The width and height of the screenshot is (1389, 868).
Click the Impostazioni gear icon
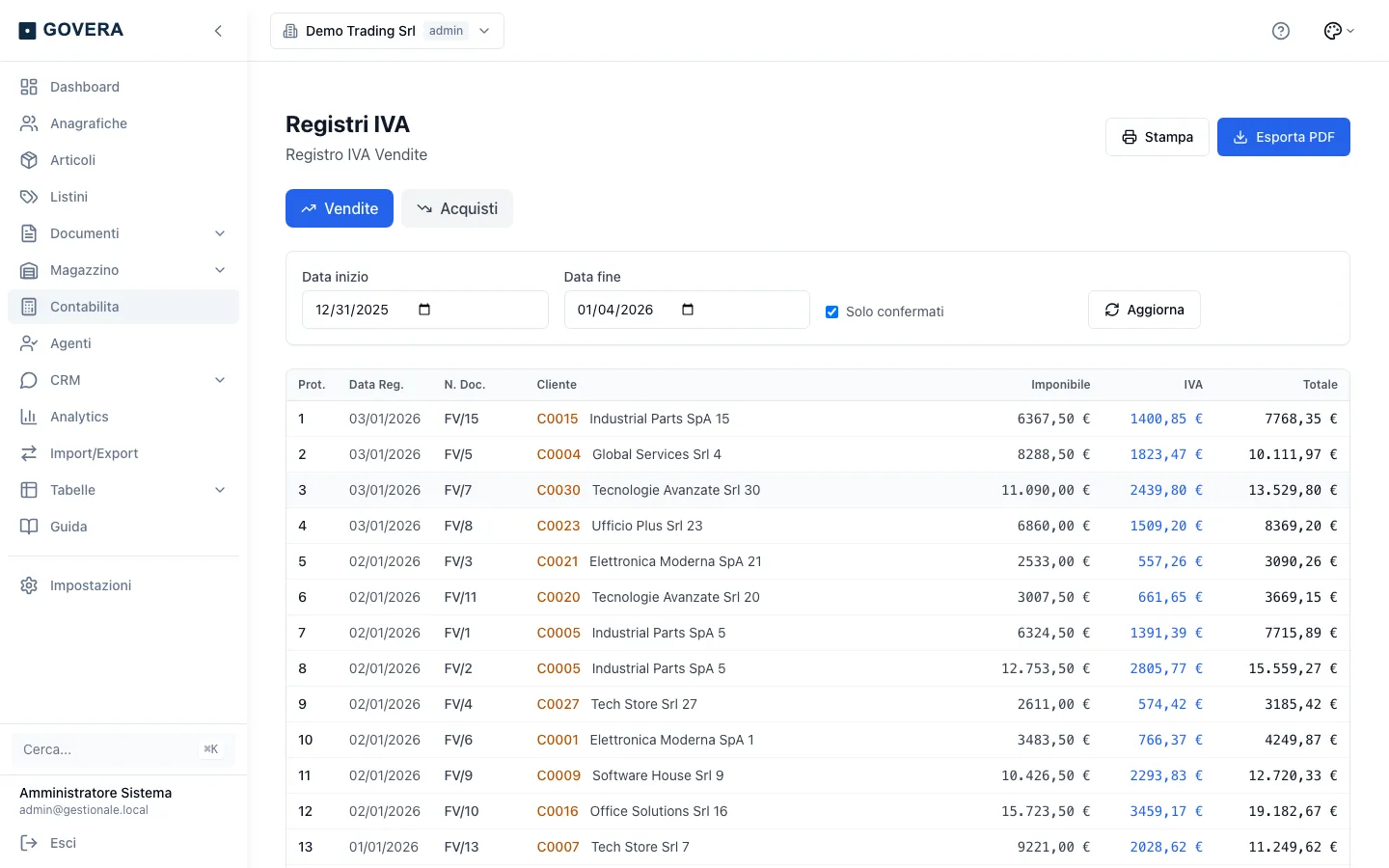(x=29, y=585)
